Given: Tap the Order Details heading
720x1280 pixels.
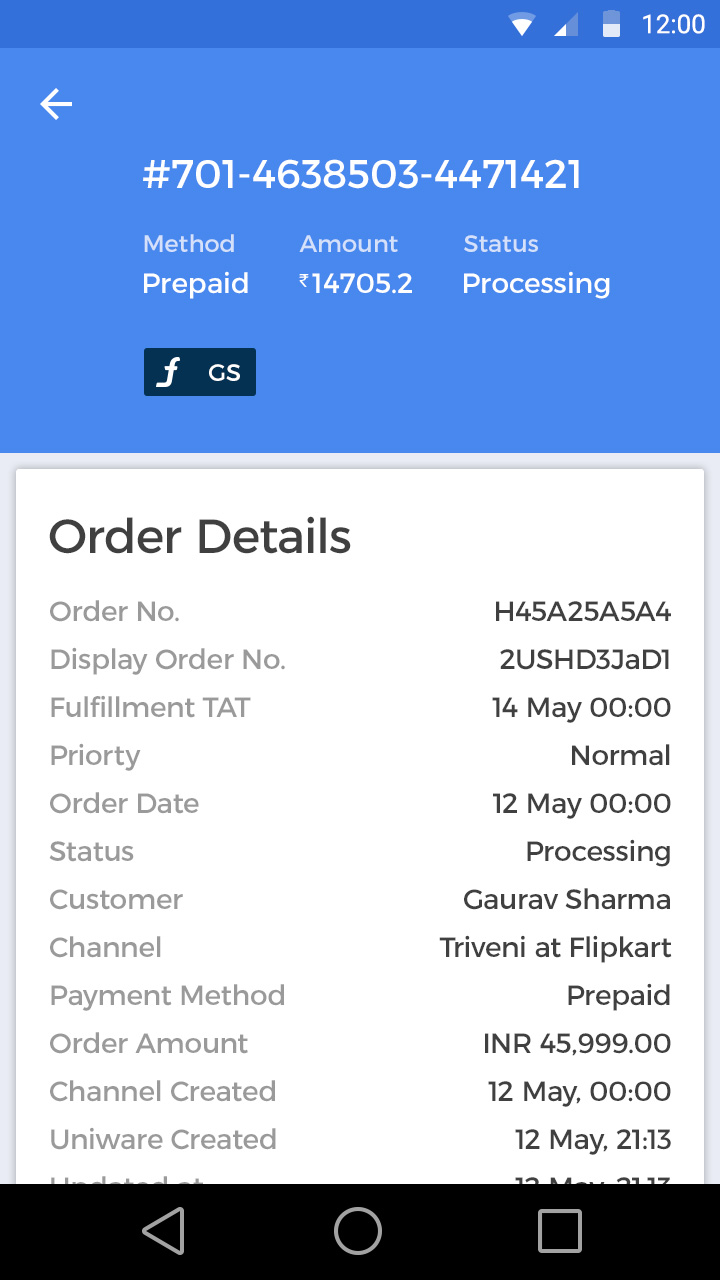Looking at the screenshot, I should [200, 537].
